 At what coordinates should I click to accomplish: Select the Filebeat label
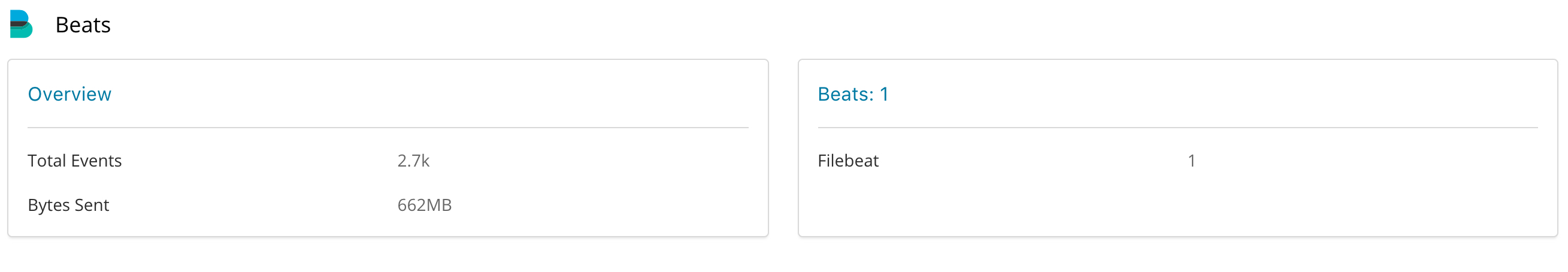[848, 161]
